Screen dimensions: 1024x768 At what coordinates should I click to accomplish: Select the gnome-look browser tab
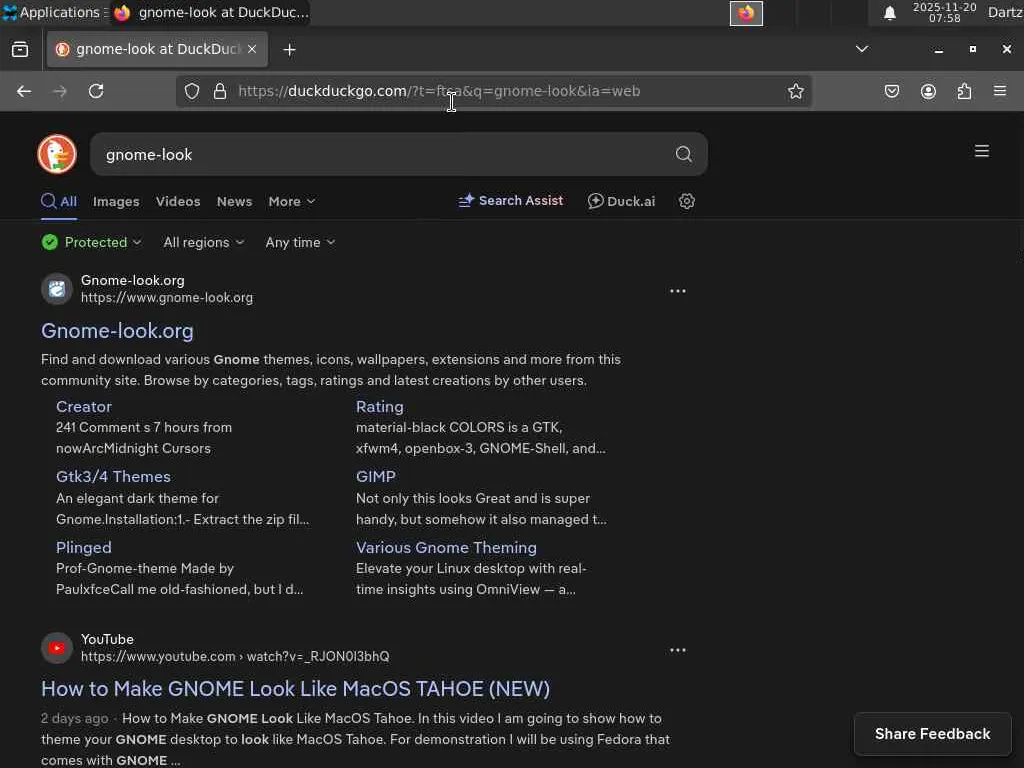(x=157, y=49)
